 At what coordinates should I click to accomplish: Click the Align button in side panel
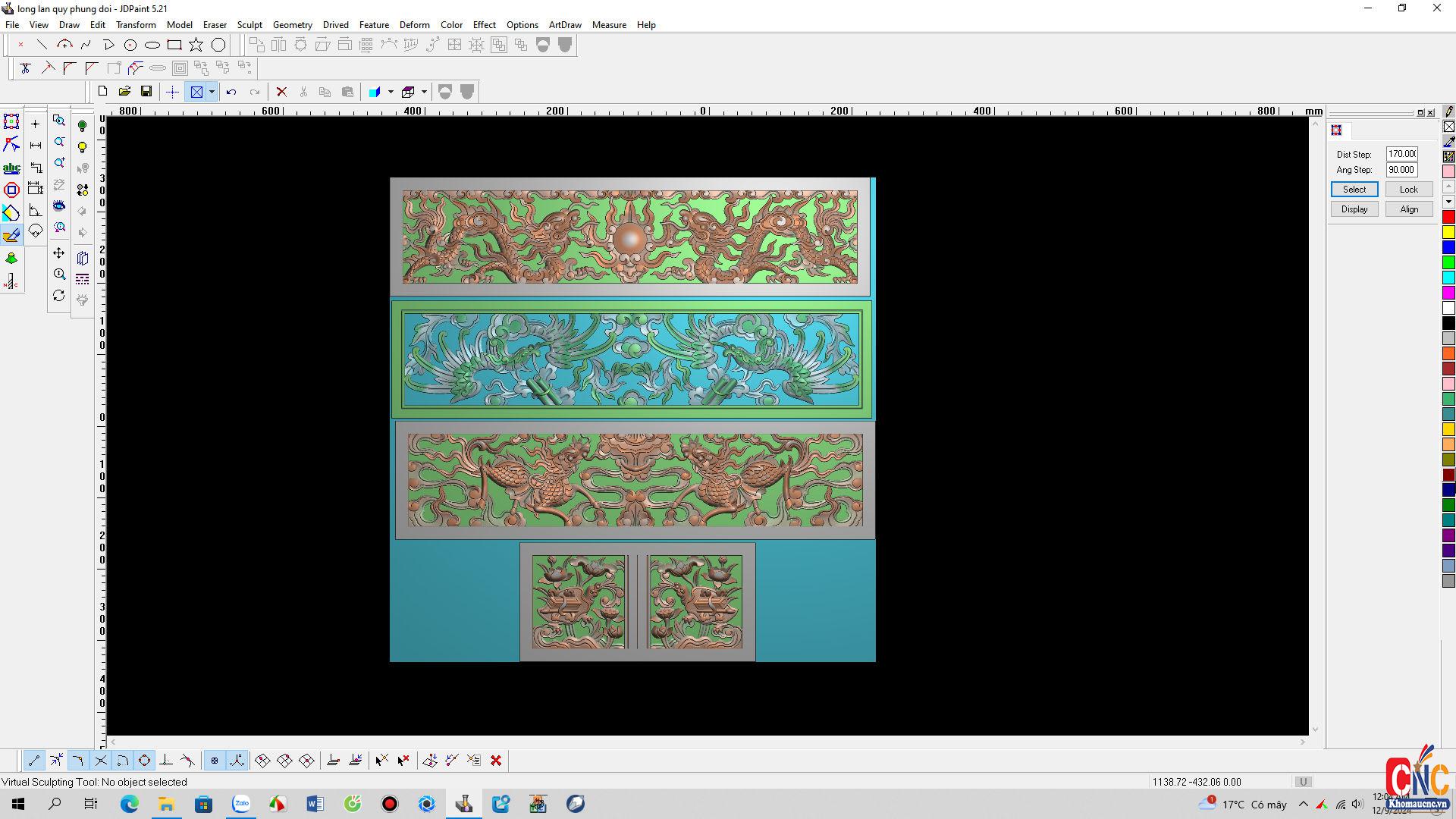pos(1408,209)
